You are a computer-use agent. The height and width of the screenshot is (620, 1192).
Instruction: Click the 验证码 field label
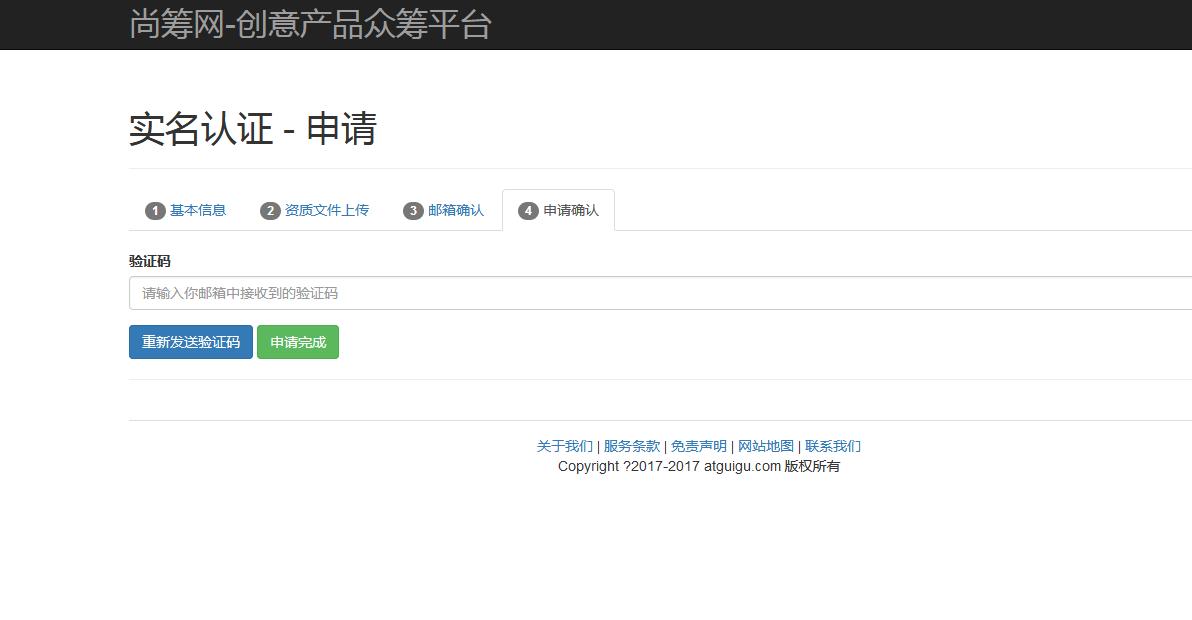point(149,260)
